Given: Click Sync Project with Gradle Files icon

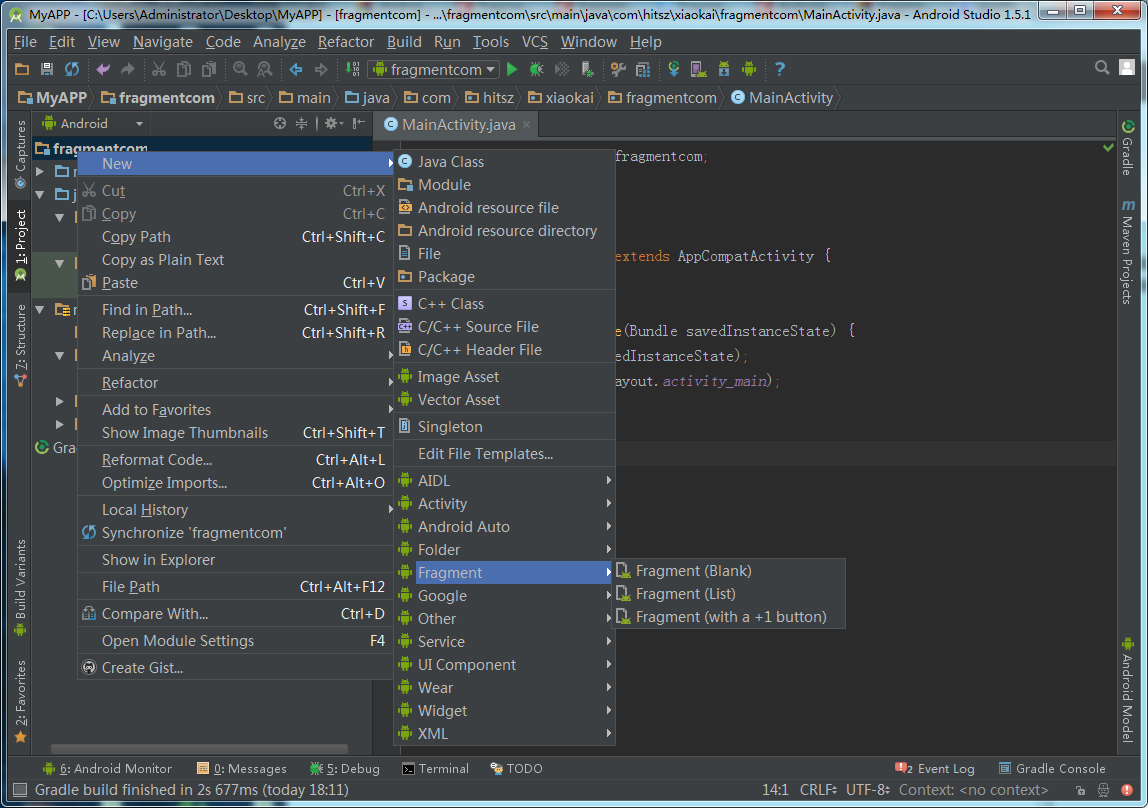Looking at the screenshot, I should (x=674, y=70).
